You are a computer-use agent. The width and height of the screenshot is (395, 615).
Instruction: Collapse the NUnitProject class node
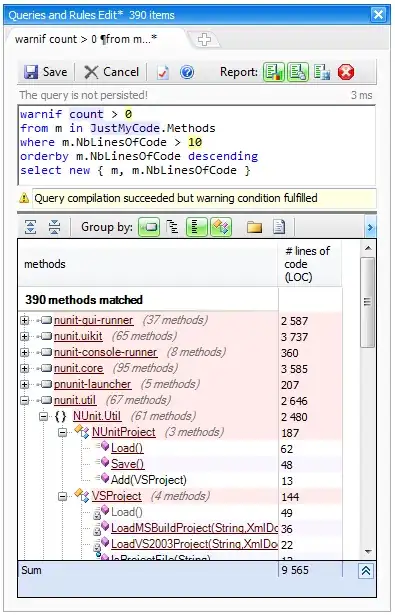point(62,433)
